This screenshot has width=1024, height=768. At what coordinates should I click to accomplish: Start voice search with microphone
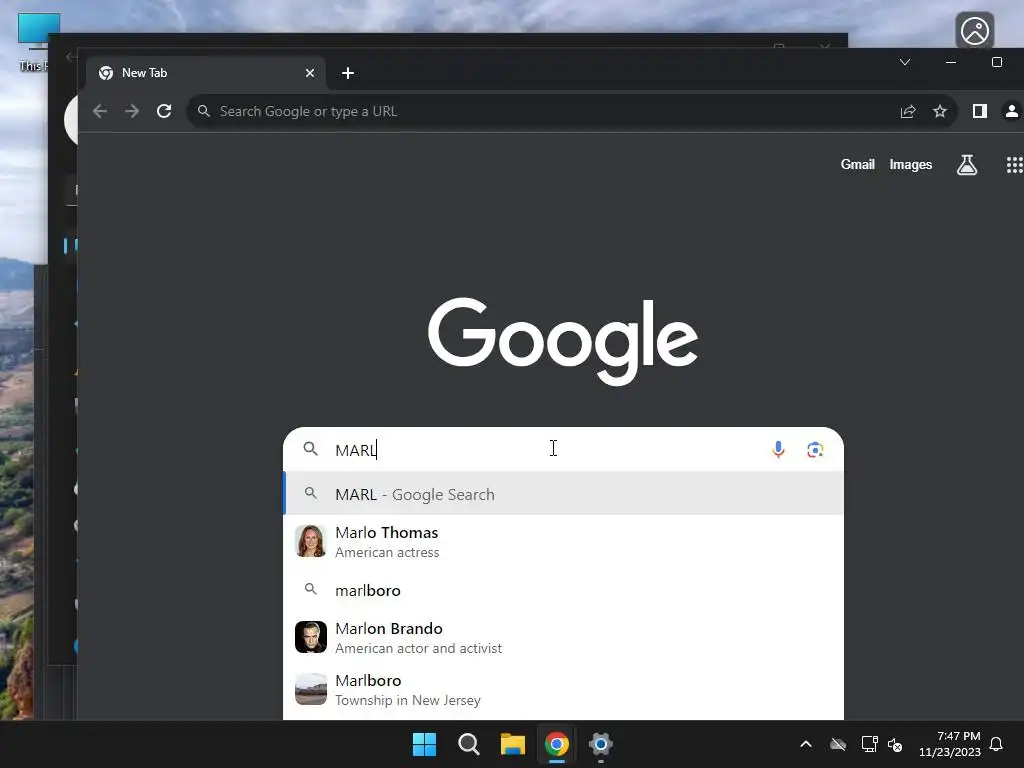[x=778, y=449]
